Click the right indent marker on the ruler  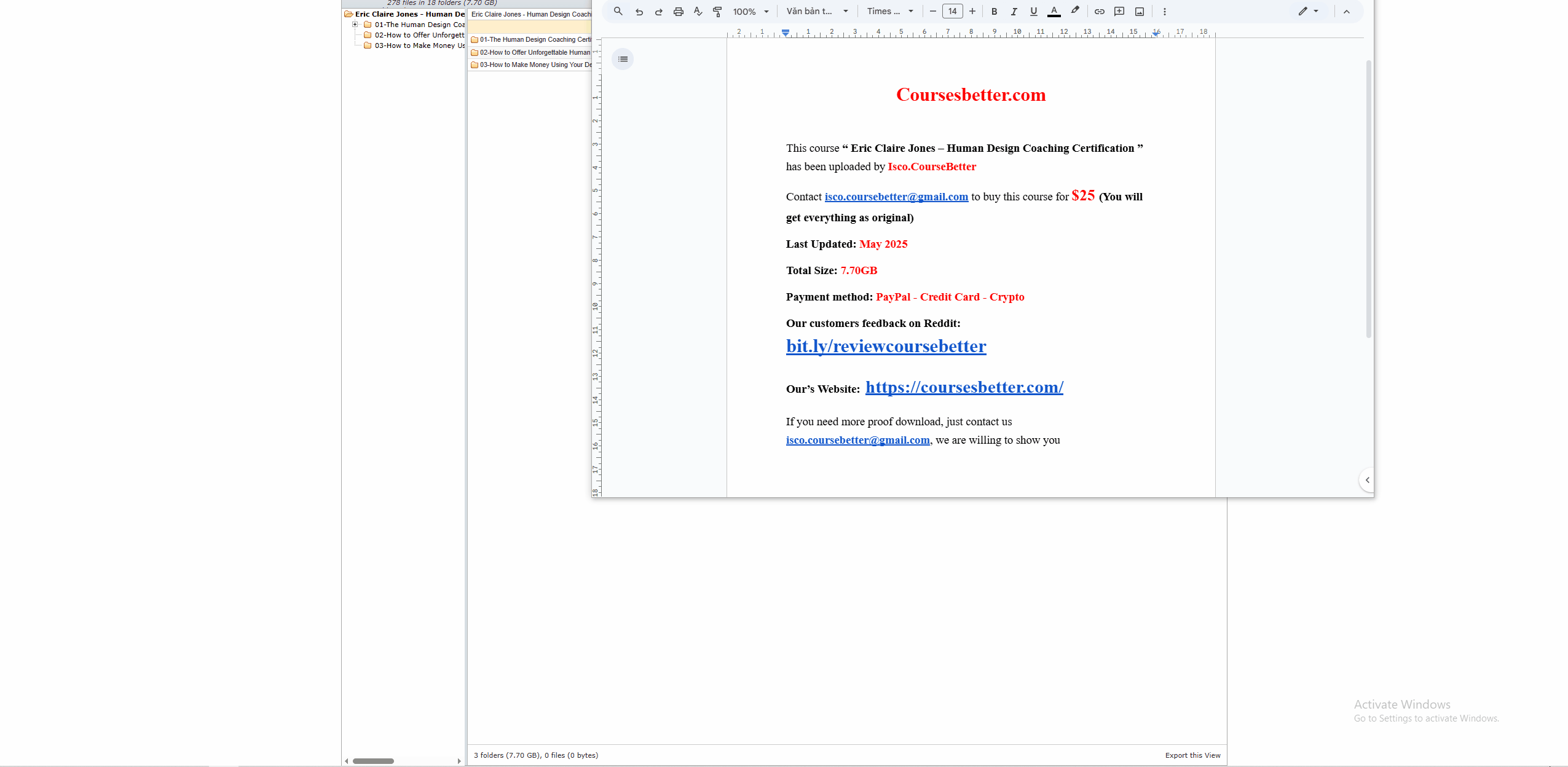(1156, 33)
